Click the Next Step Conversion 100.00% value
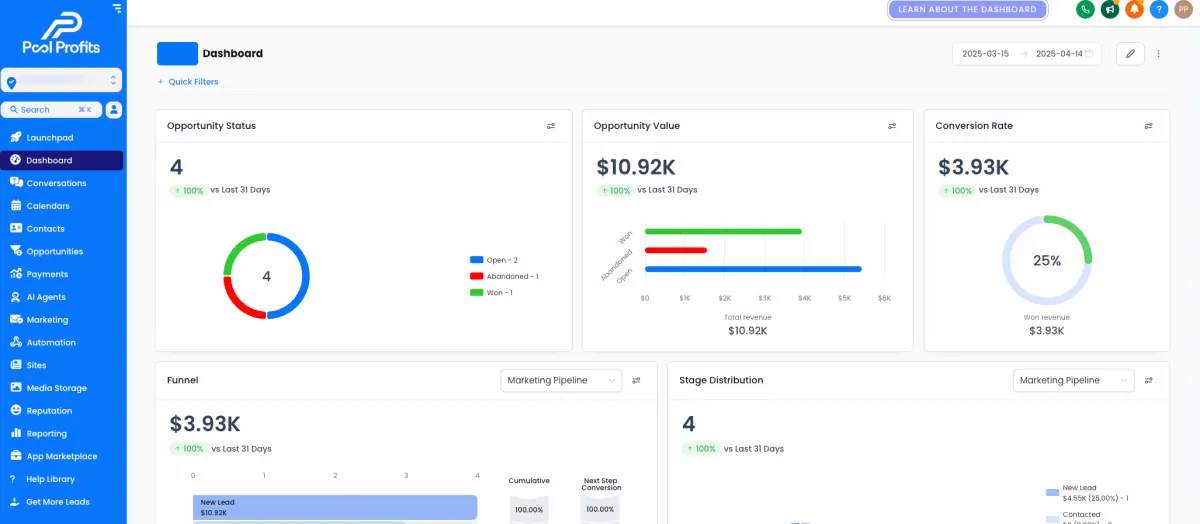Screen dimensions: 1200x524 click(x=600, y=509)
